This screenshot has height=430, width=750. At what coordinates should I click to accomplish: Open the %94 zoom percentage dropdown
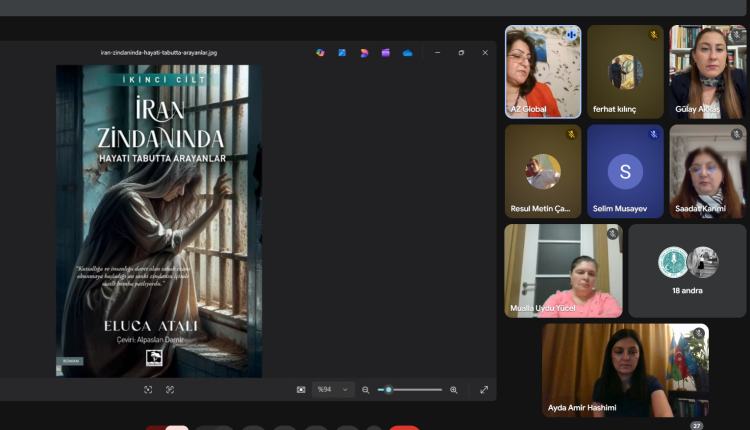click(x=333, y=390)
